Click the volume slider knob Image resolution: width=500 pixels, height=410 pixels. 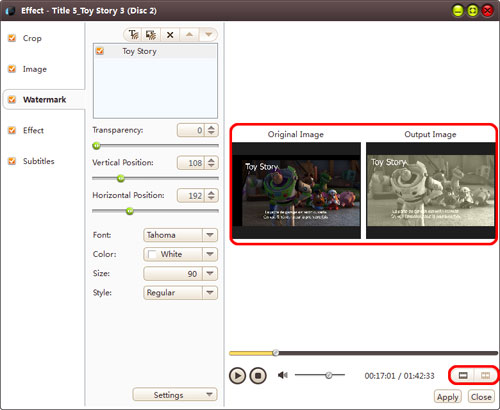click(329, 375)
